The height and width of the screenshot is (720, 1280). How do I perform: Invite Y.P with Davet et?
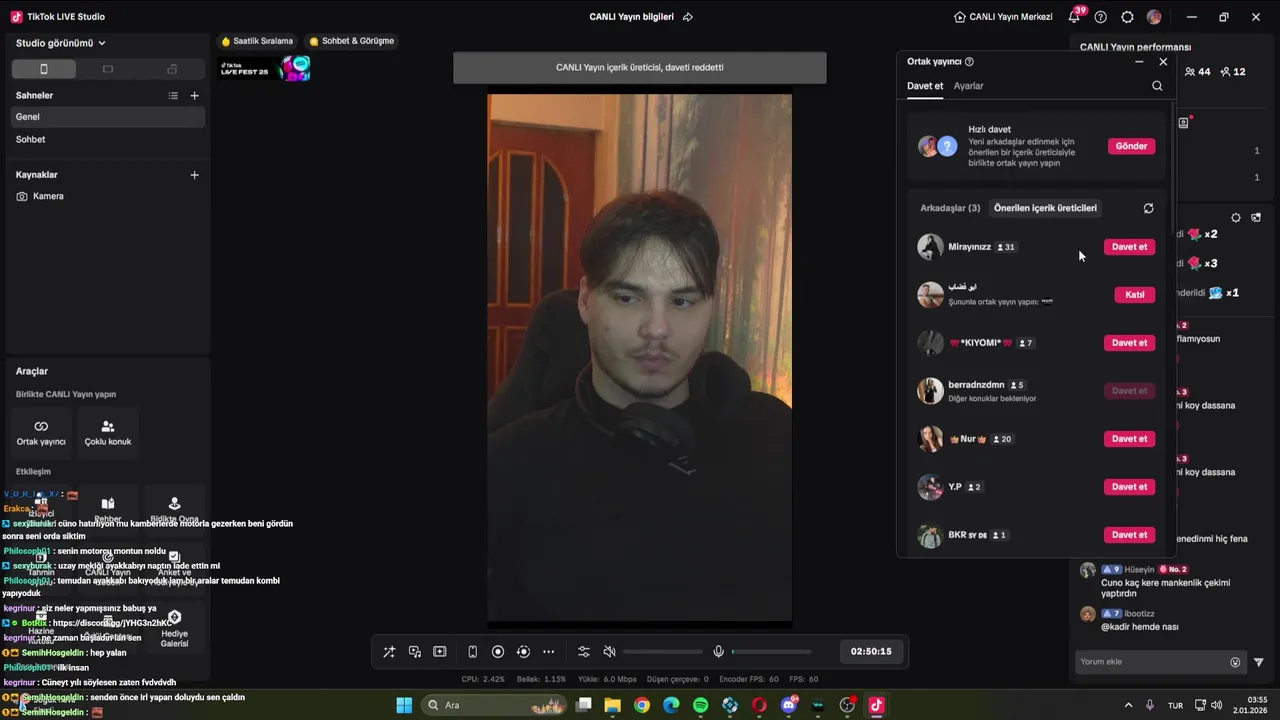point(1130,487)
